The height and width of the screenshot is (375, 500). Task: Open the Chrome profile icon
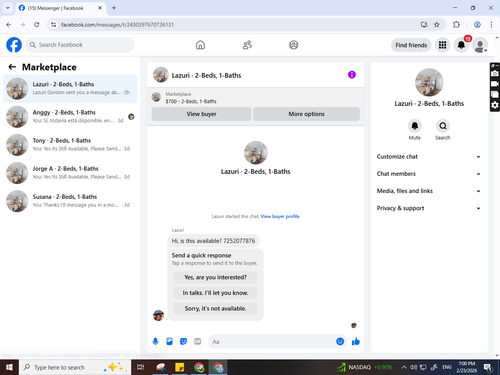point(477,24)
